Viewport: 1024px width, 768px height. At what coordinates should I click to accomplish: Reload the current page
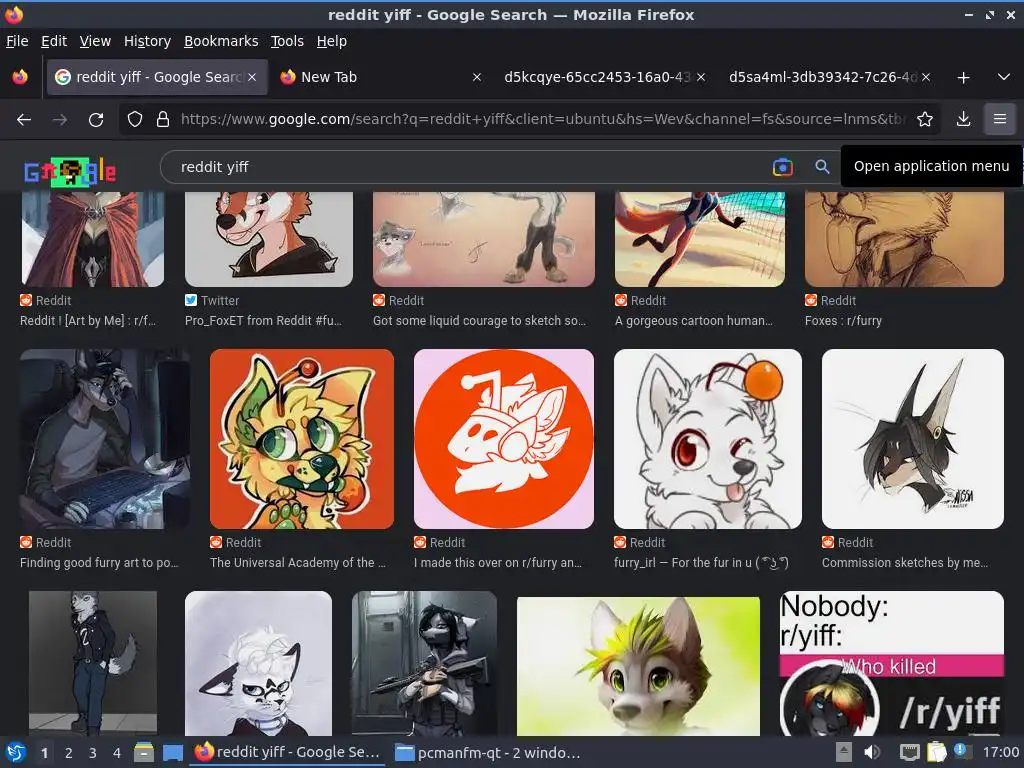96,120
